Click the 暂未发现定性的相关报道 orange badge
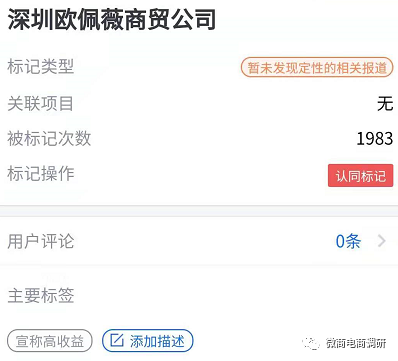The height and width of the screenshot is (361, 398). [317, 68]
